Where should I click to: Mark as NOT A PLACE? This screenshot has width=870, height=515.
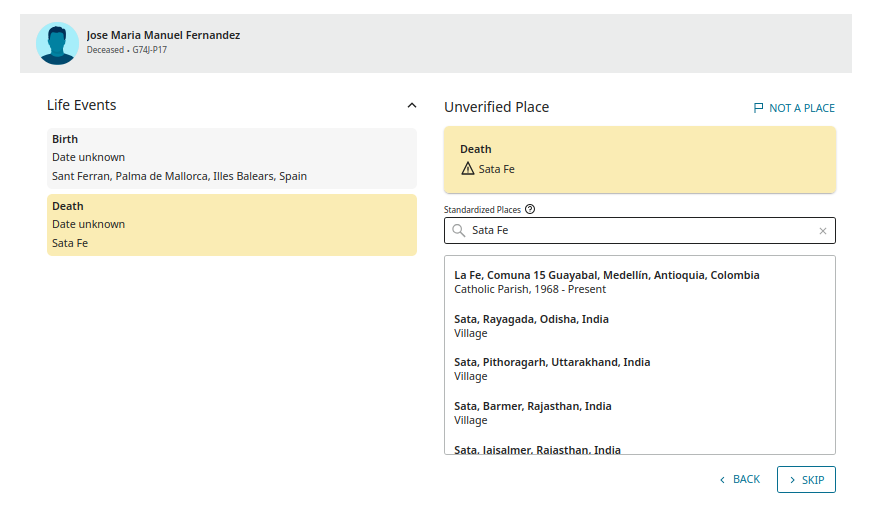click(801, 108)
